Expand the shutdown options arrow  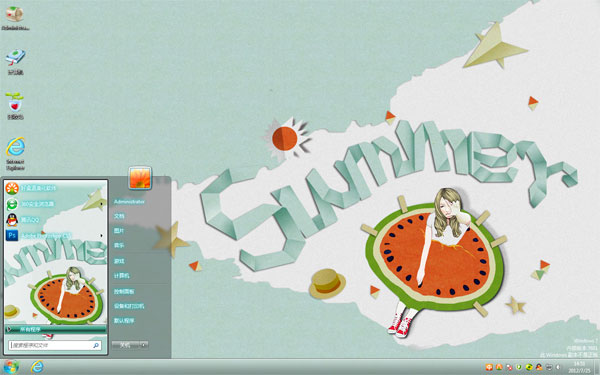point(143,345)
